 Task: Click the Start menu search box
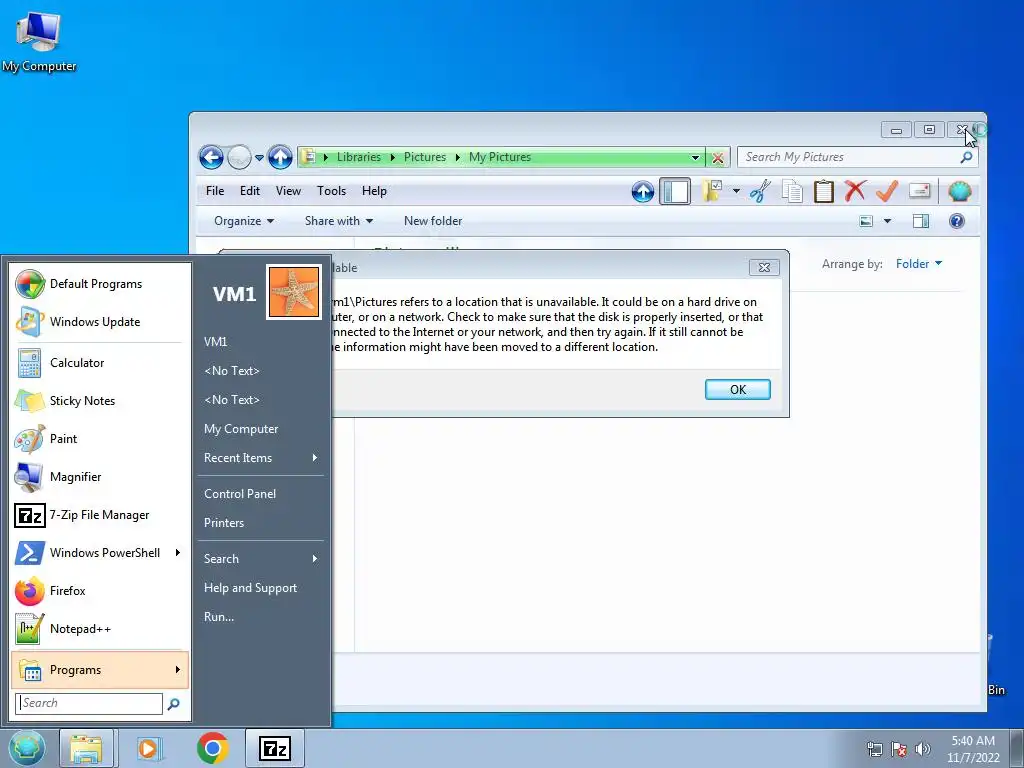pos(89,703)
